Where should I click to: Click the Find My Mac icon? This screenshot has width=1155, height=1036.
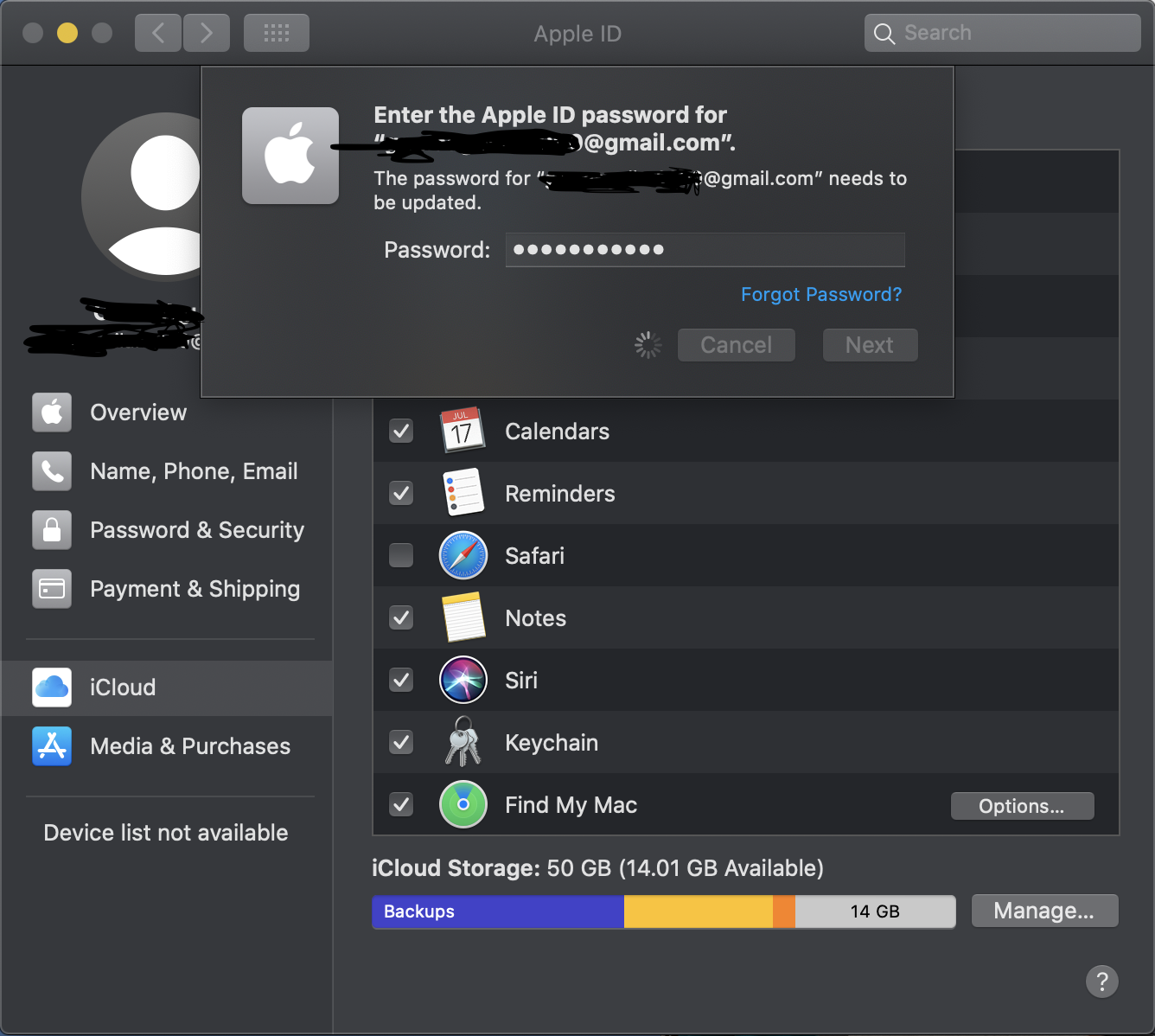(x=463, y=804)
